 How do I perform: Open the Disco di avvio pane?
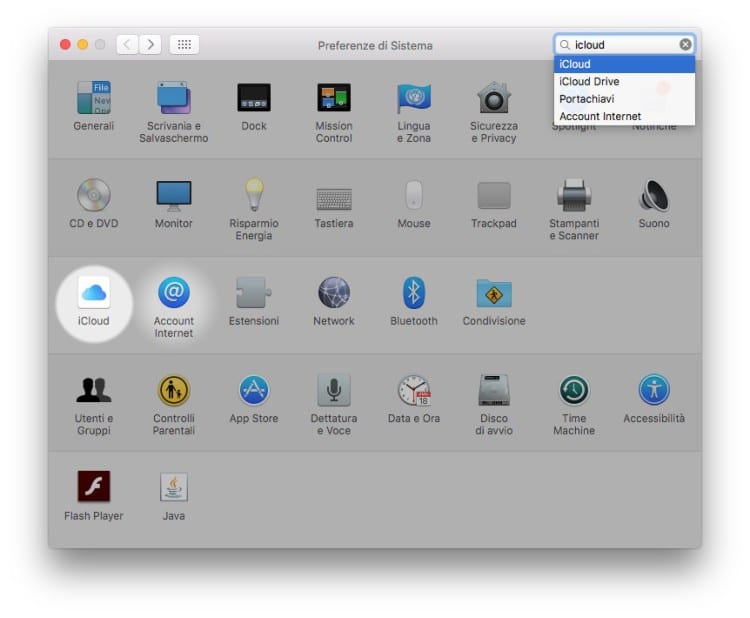point(494,390)
